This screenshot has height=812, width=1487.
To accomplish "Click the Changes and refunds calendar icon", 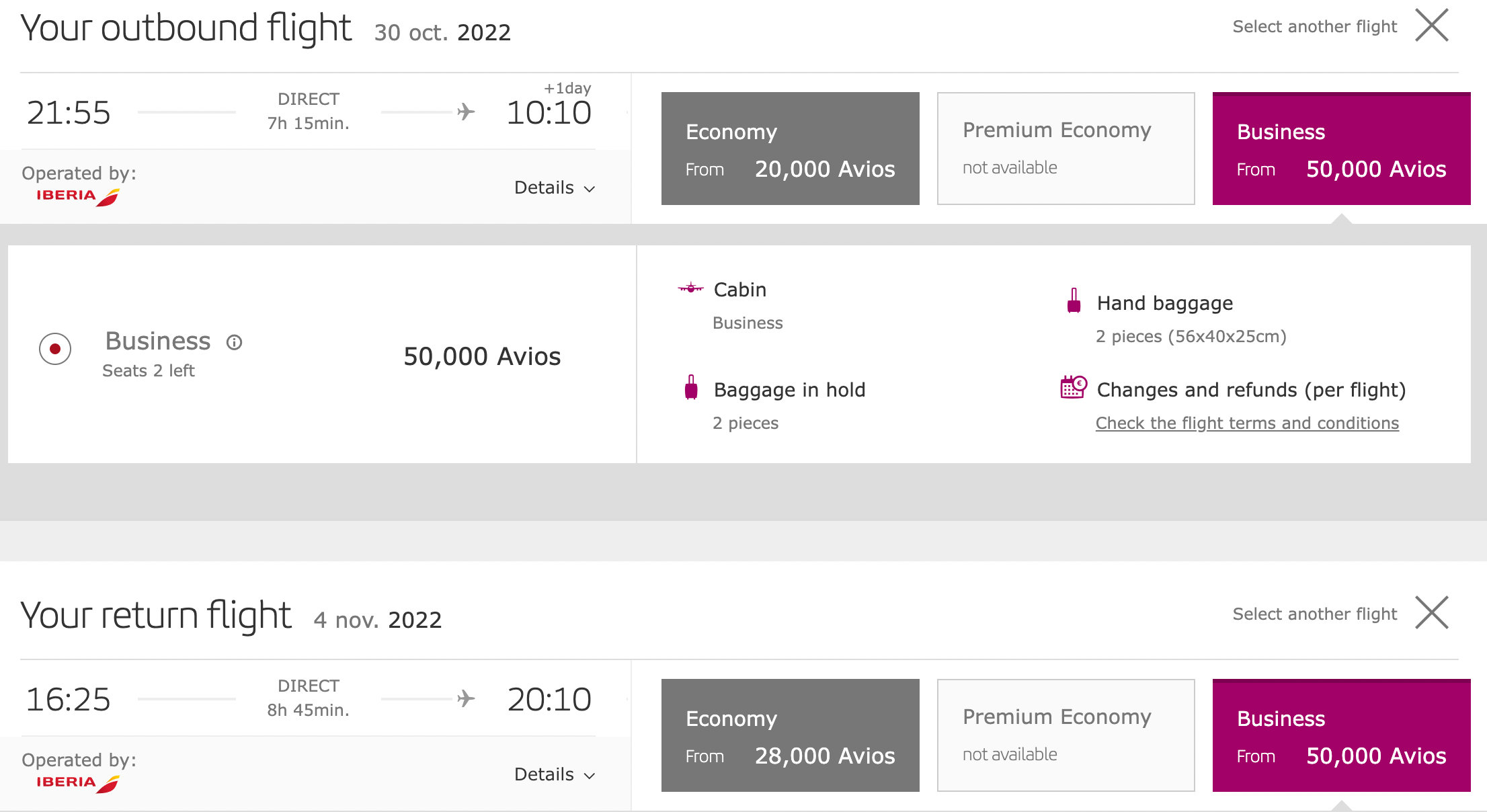I will point(1074,387).
